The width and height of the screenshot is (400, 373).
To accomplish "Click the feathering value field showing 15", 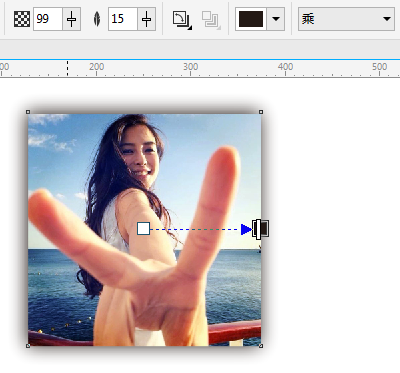I will pos(123,19).
